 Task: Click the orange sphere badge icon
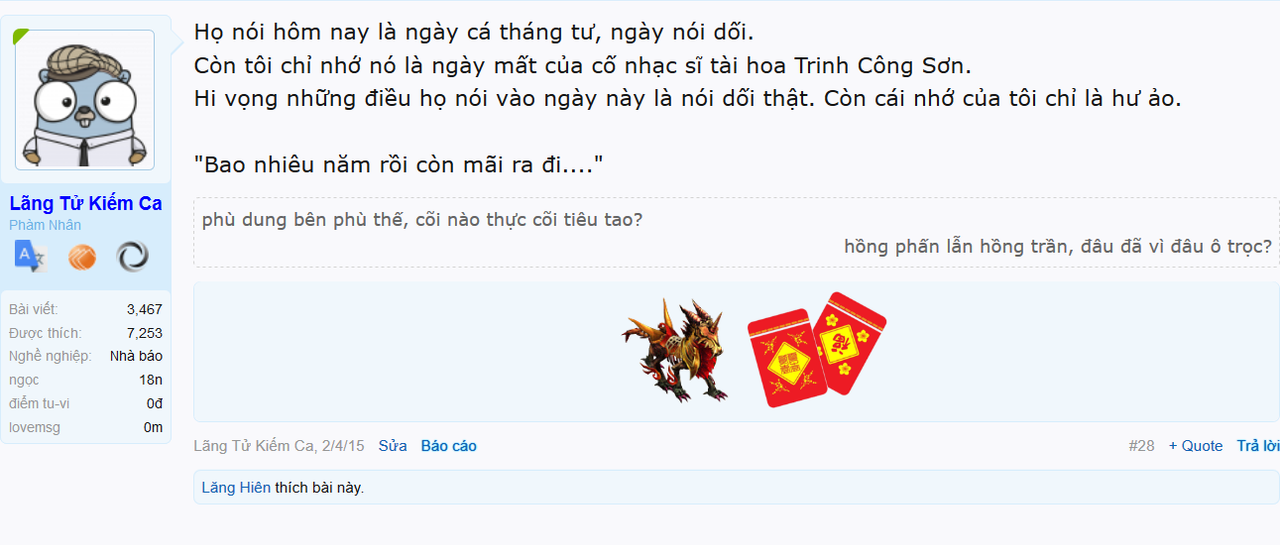pos(82,257)
